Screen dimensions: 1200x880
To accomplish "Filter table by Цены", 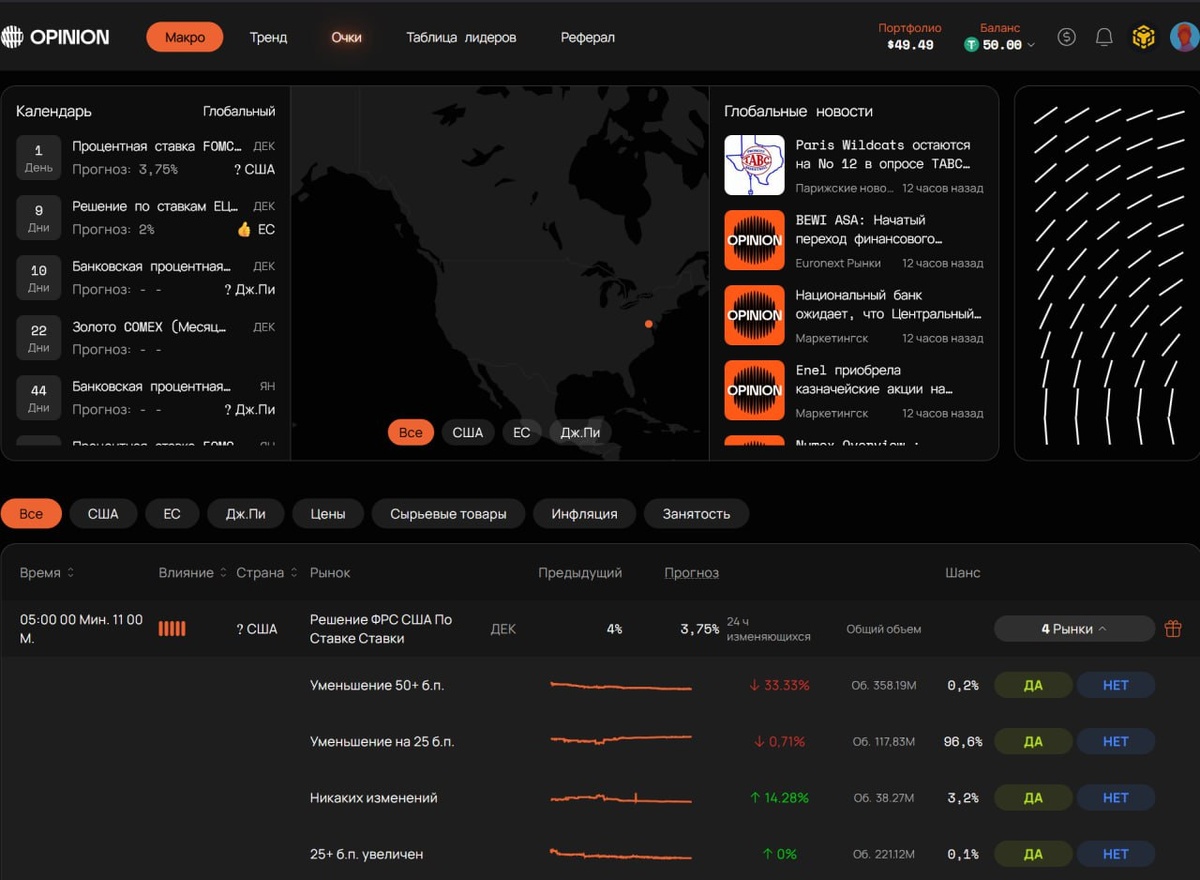I will [x=328, y=514].
